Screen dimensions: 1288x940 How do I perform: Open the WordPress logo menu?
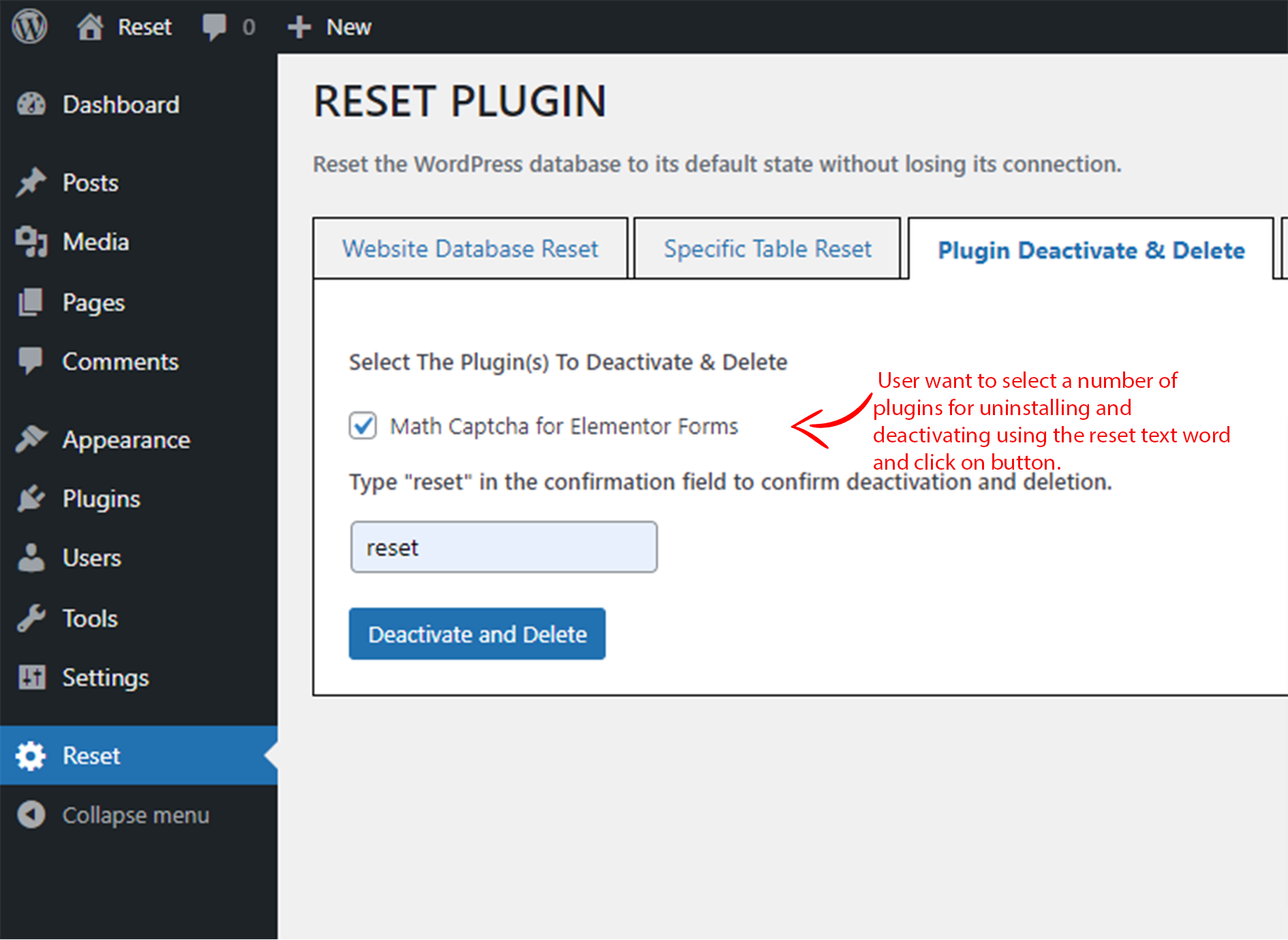coord(29,27)
